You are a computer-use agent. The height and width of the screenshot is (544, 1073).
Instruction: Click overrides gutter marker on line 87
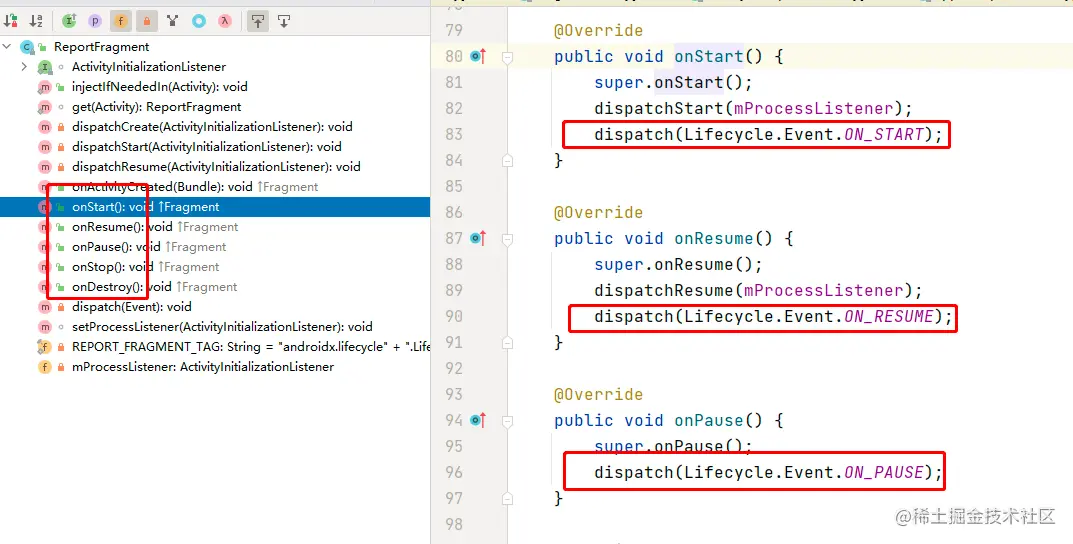pos(478,238)
